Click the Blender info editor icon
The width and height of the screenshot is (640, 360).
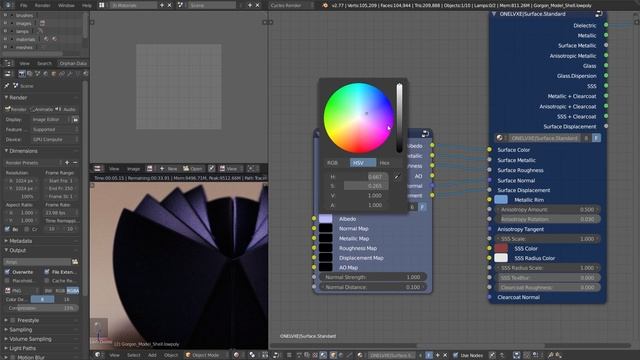(8, 5)
